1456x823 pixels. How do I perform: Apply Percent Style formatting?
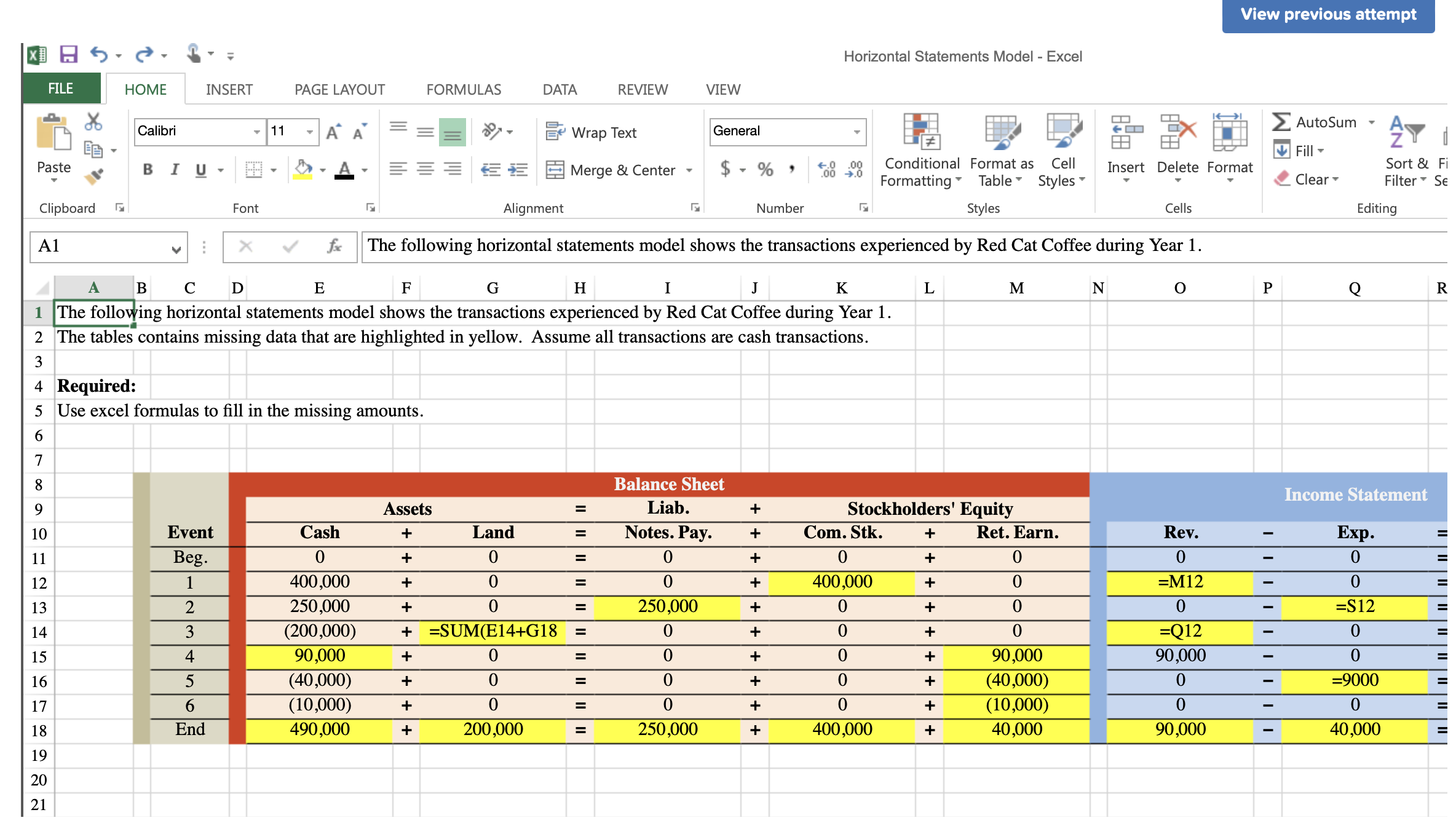click(x=766, y=170)
